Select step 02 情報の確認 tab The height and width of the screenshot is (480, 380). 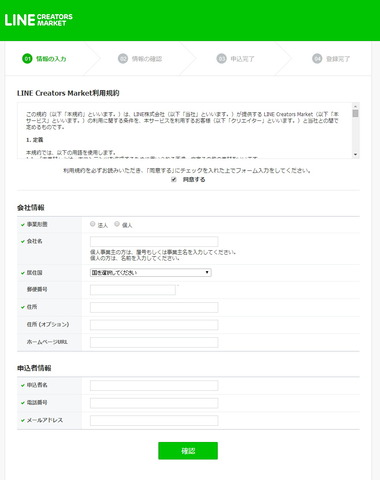coord(140,59)
